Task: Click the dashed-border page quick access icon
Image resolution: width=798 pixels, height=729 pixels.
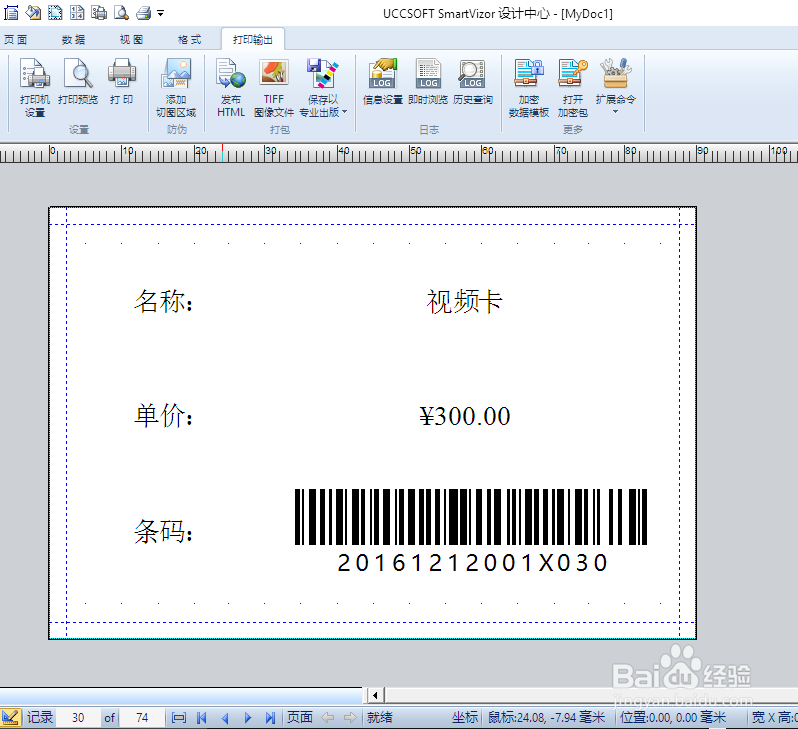Action: pyautogui.click(x=55, y=12)
